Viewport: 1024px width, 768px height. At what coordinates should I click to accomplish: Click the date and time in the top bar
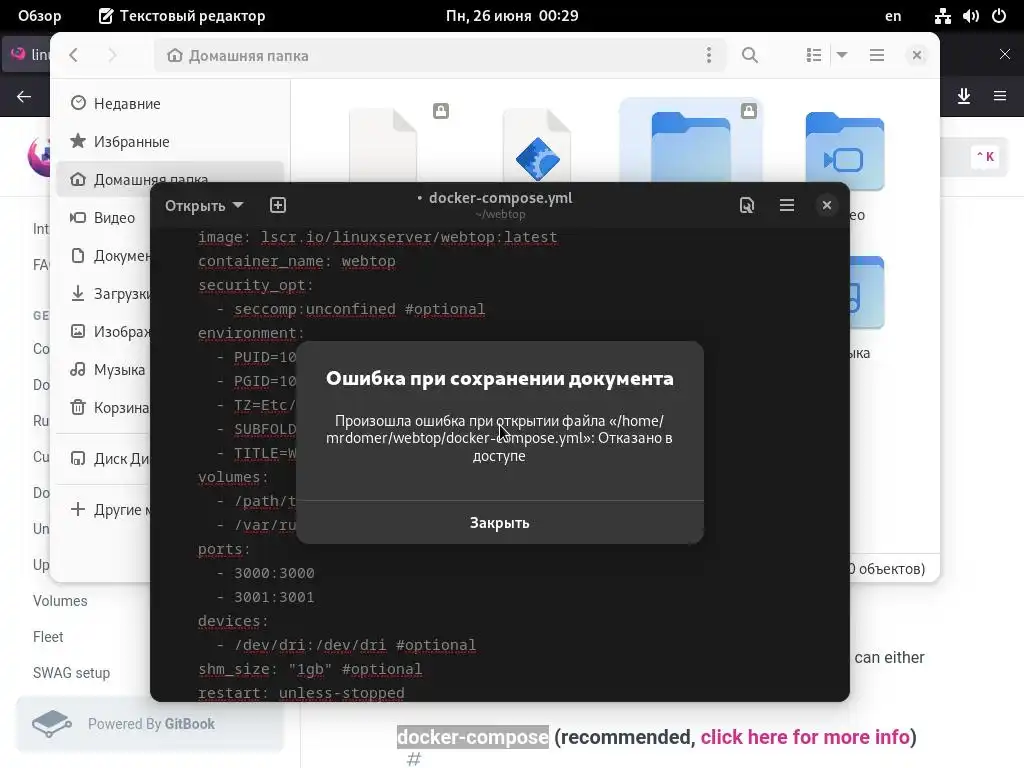(512, 16)
